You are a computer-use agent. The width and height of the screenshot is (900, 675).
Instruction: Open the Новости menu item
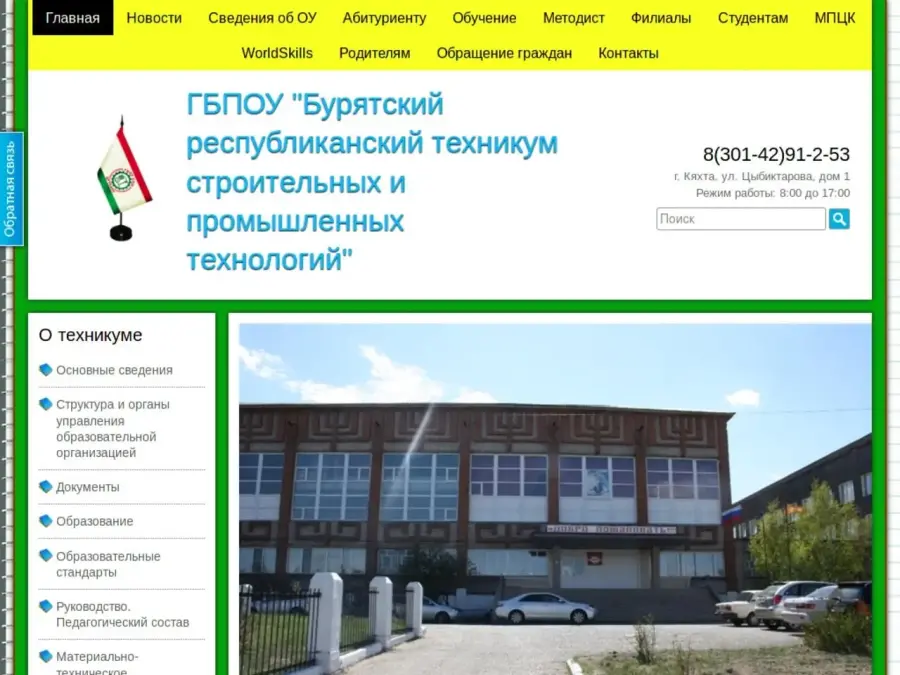pyautogui.click(x=154, y=18)
